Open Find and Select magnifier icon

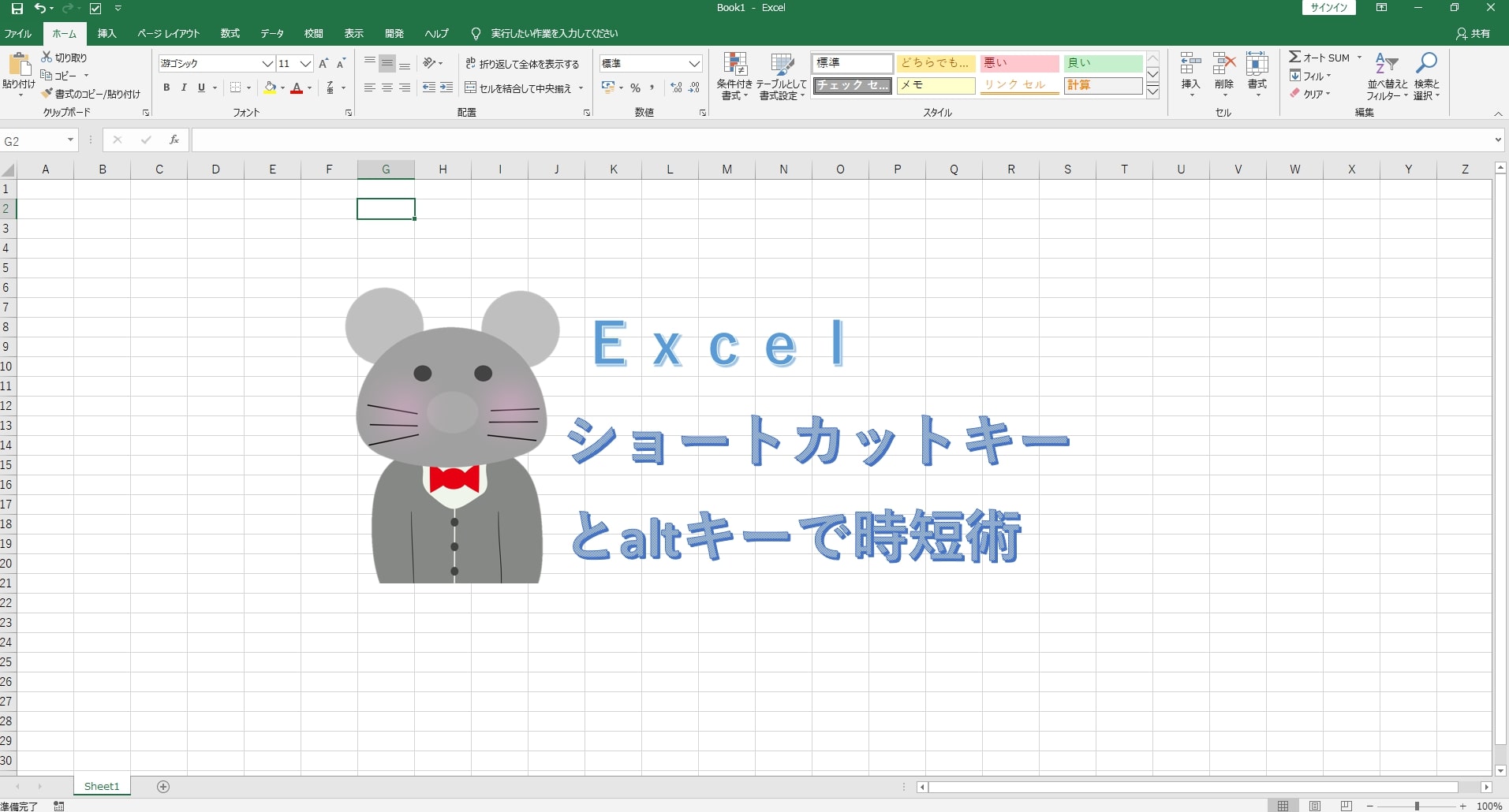(x=1426, y=63)
